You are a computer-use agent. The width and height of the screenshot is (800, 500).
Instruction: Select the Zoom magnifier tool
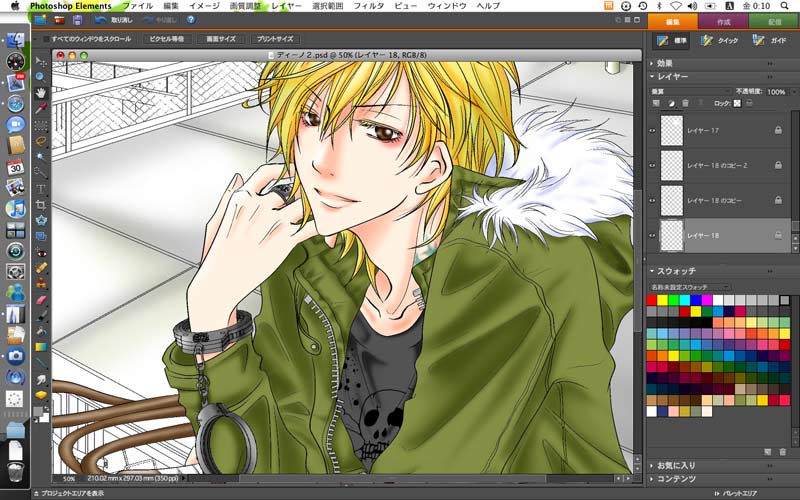click(41, 77)
